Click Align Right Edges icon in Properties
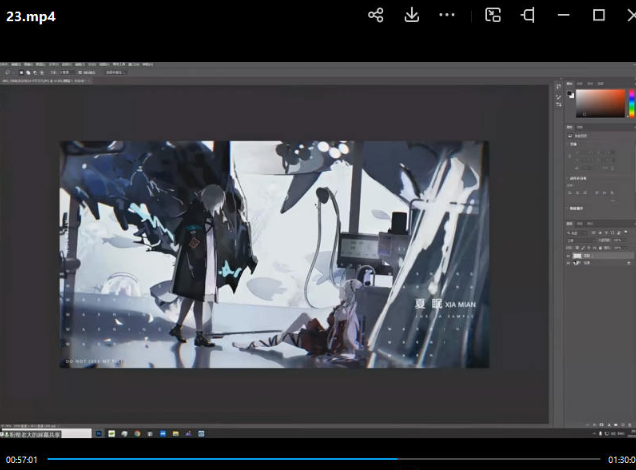 click(584, 193)
